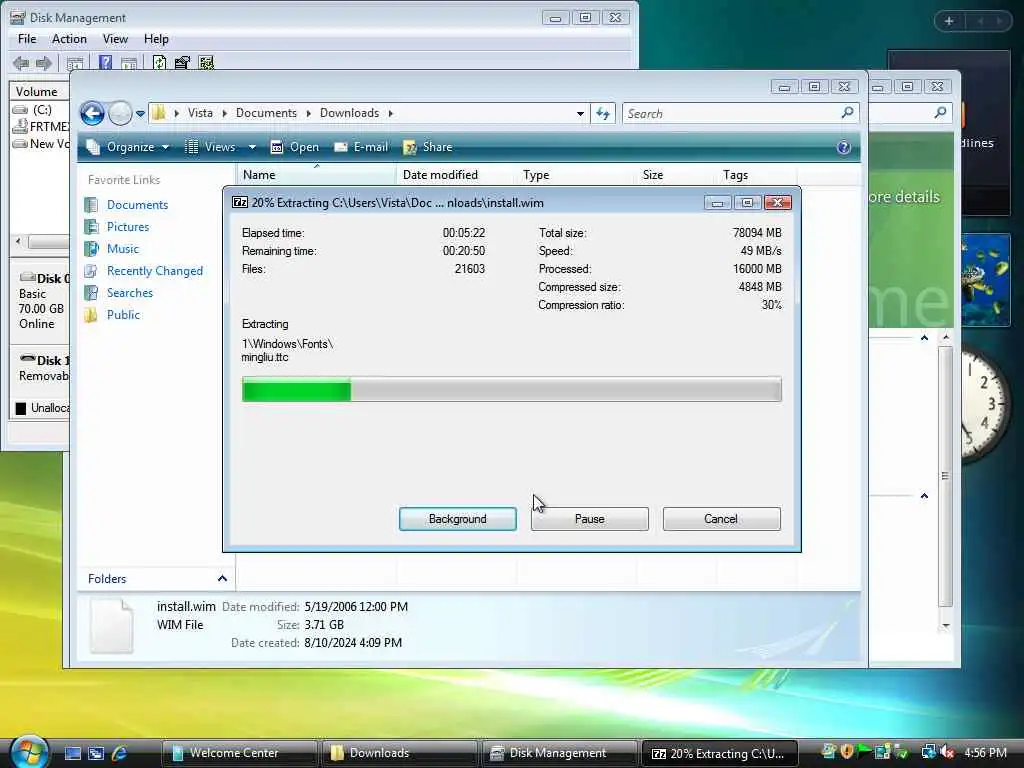Click muted volume icon in system tray

(x=947, y=752)
